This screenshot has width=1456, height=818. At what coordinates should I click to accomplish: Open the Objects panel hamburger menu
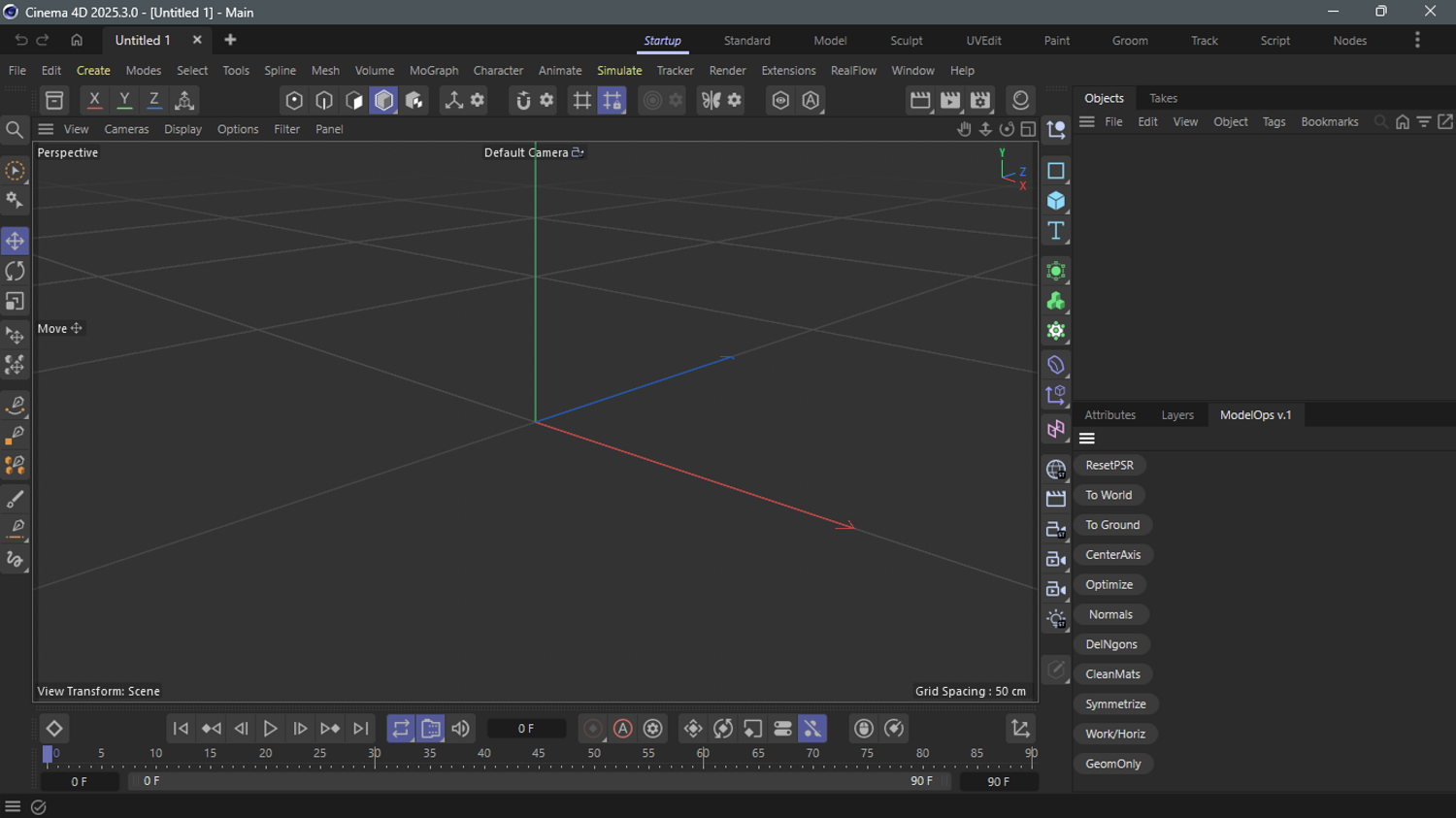[1087, 122]
